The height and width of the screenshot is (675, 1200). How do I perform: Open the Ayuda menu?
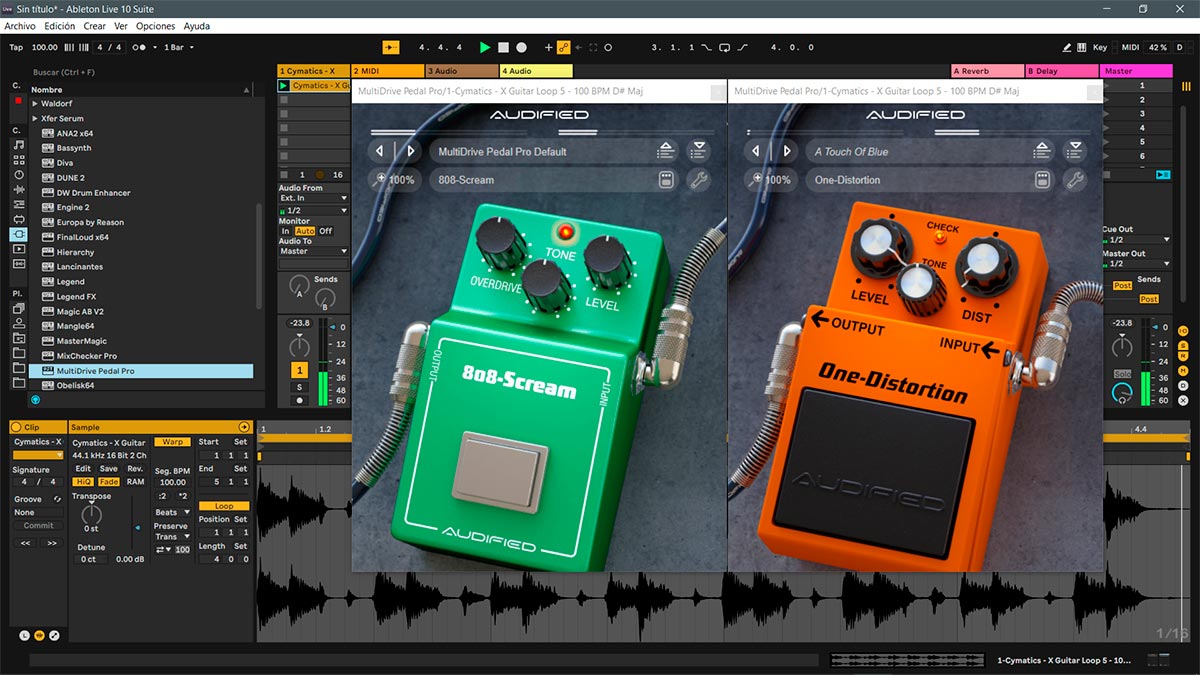click(x=197, y=26)
